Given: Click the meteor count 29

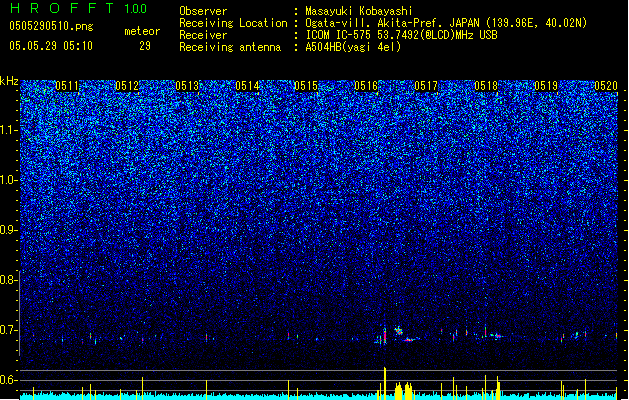Looking at the screenshot, I should [145, 46].
